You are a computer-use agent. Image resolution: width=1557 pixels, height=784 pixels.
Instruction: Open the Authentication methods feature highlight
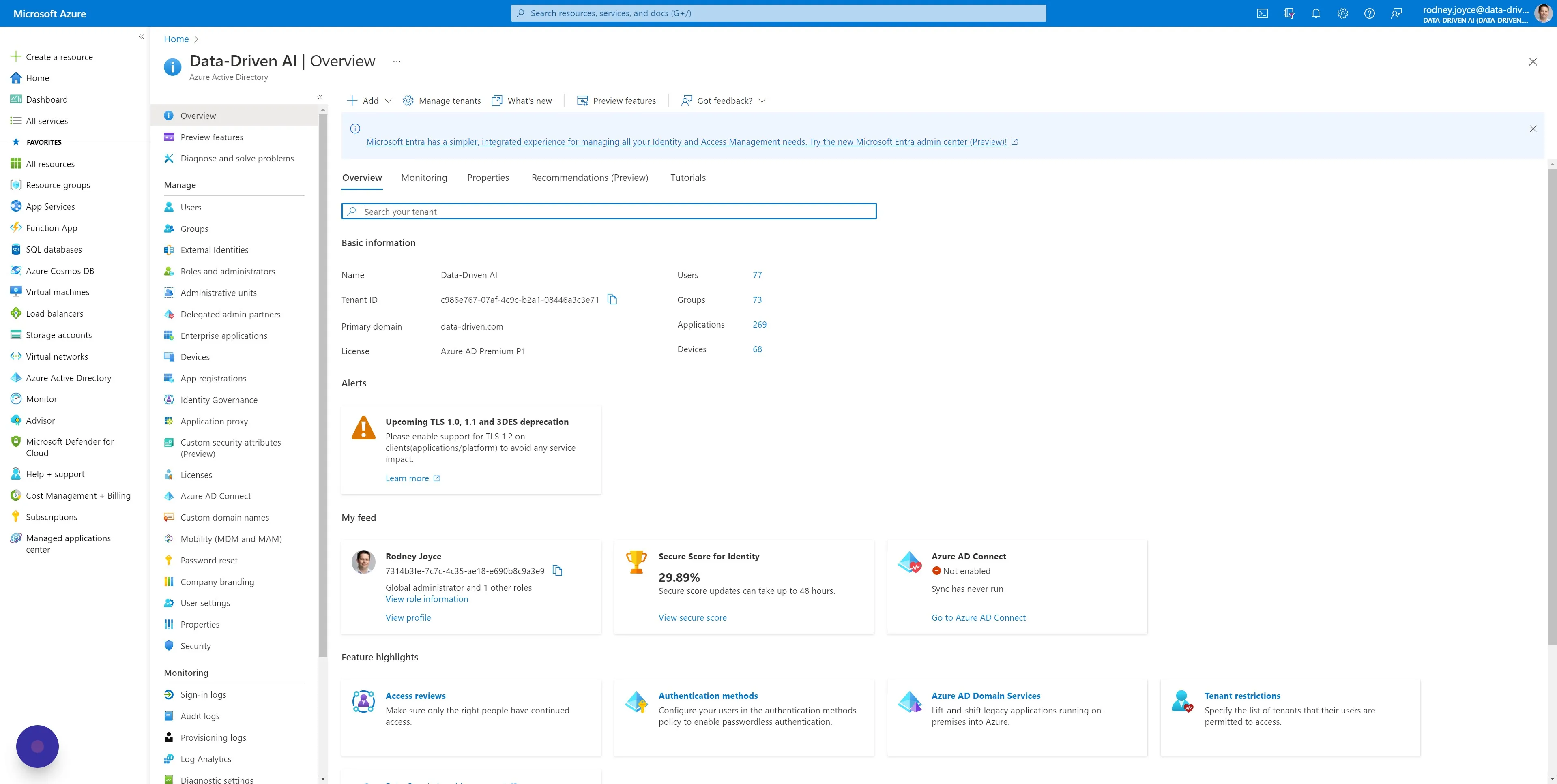[x=708, y=696]
